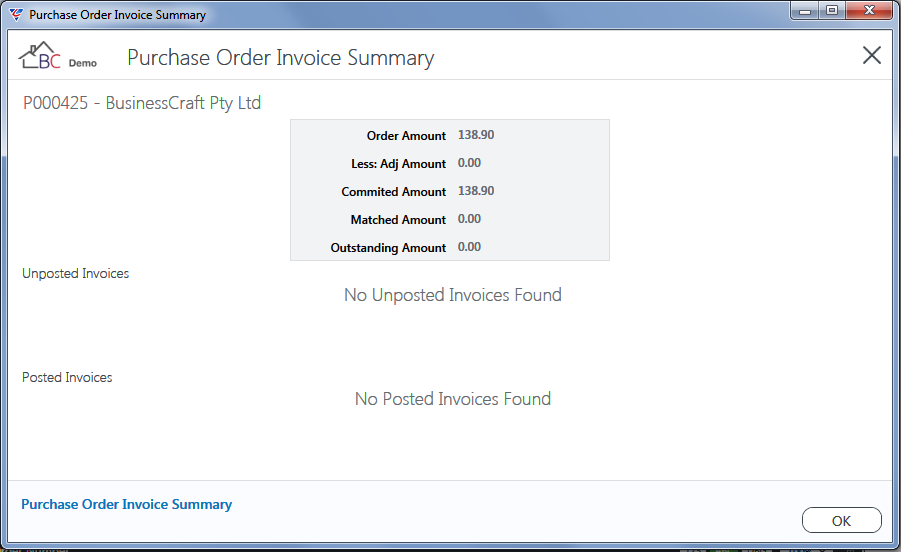Click the BusinessCraft app icon in the title bar

[16, 14]
